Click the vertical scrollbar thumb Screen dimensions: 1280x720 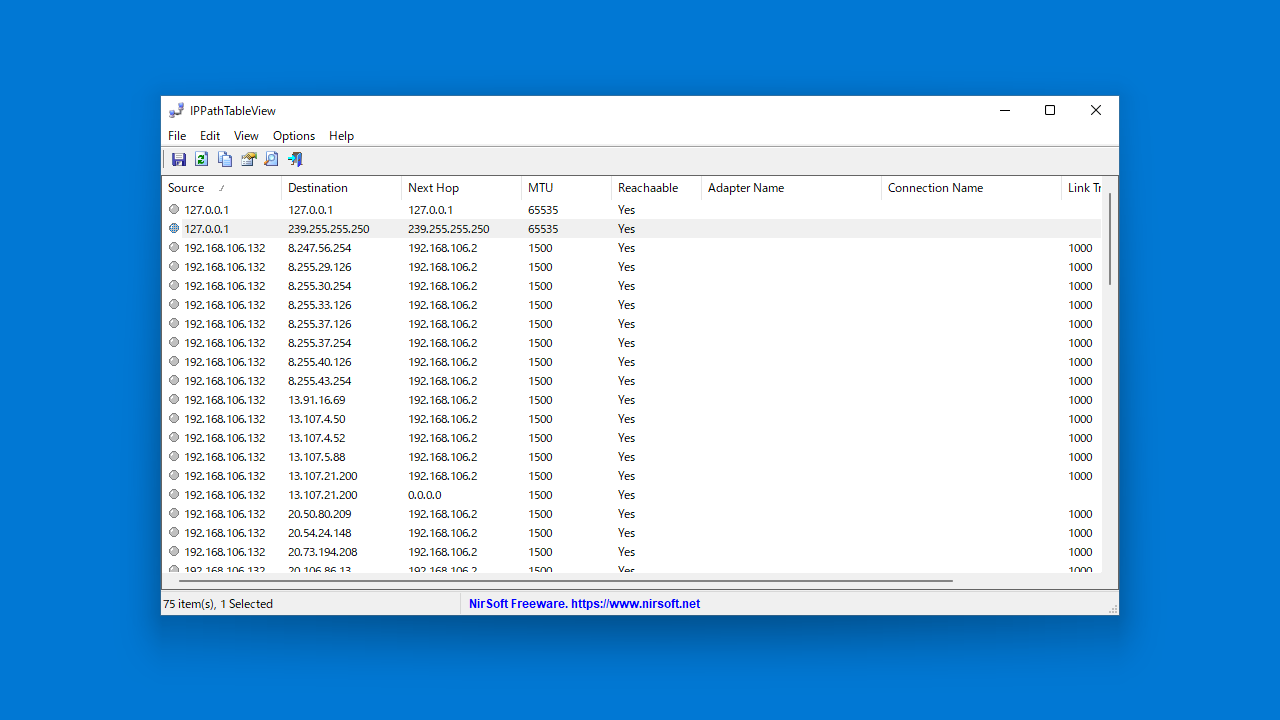click(1110, 239)
